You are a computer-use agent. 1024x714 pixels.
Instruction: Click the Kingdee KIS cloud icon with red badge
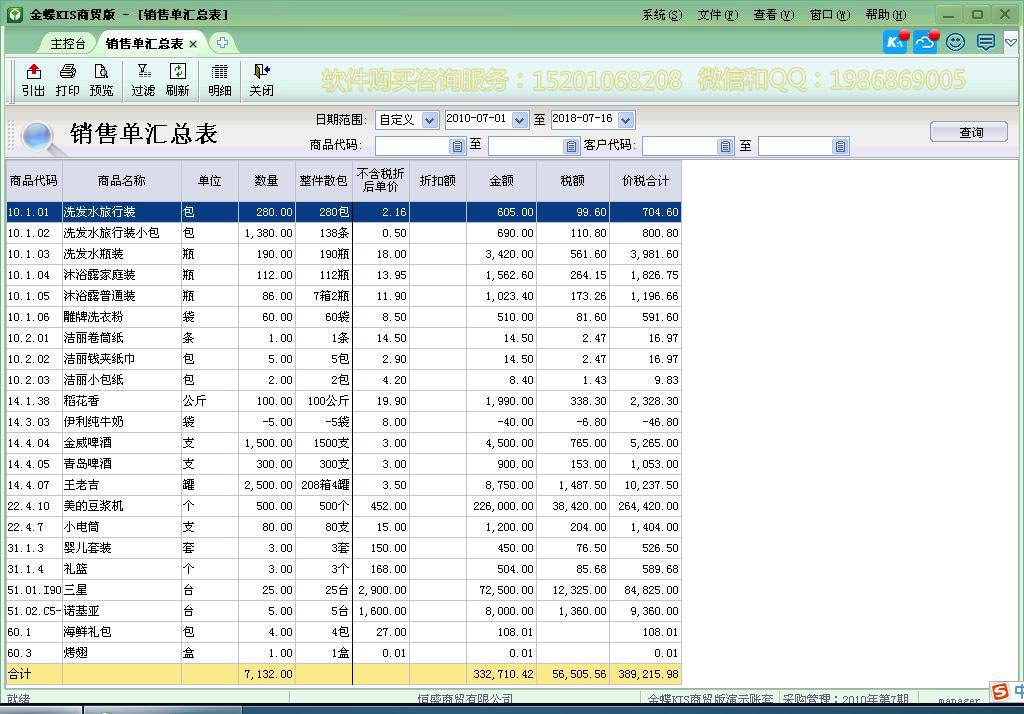(x=893, y=42)
